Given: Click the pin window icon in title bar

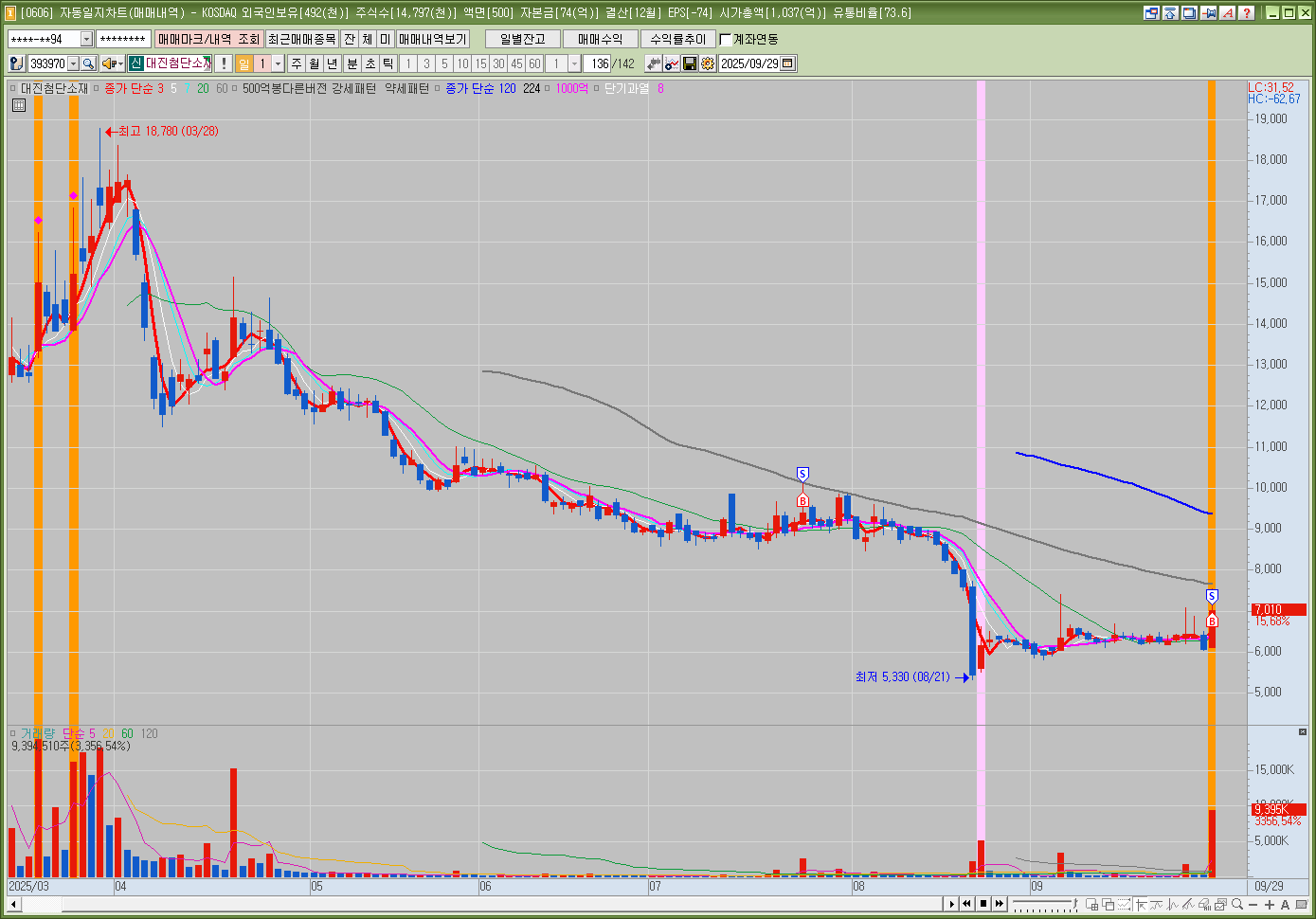Looking at the screenshot, I should [1208, 12].
